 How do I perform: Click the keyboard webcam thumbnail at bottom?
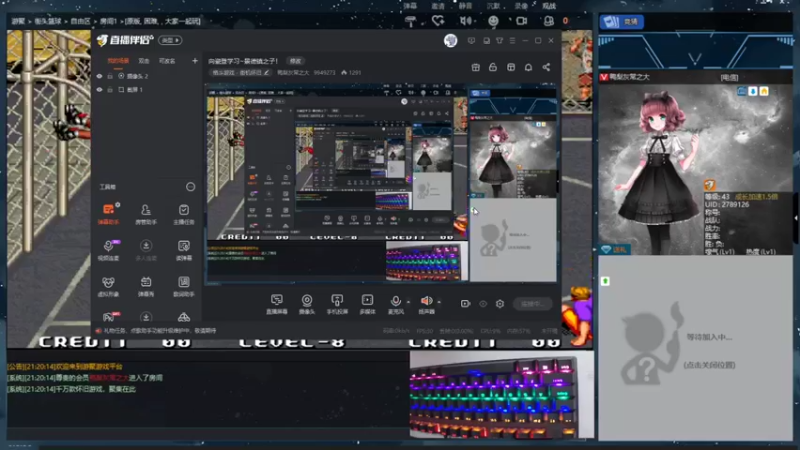point(501,394)
